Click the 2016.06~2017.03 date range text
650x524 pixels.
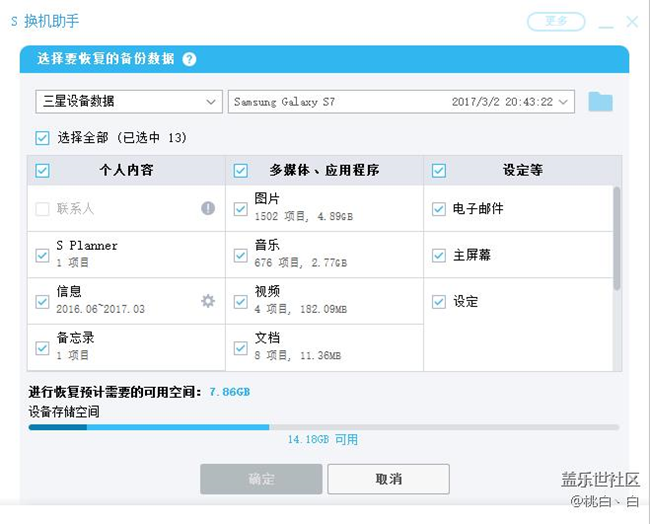click(x=100, y=309)
